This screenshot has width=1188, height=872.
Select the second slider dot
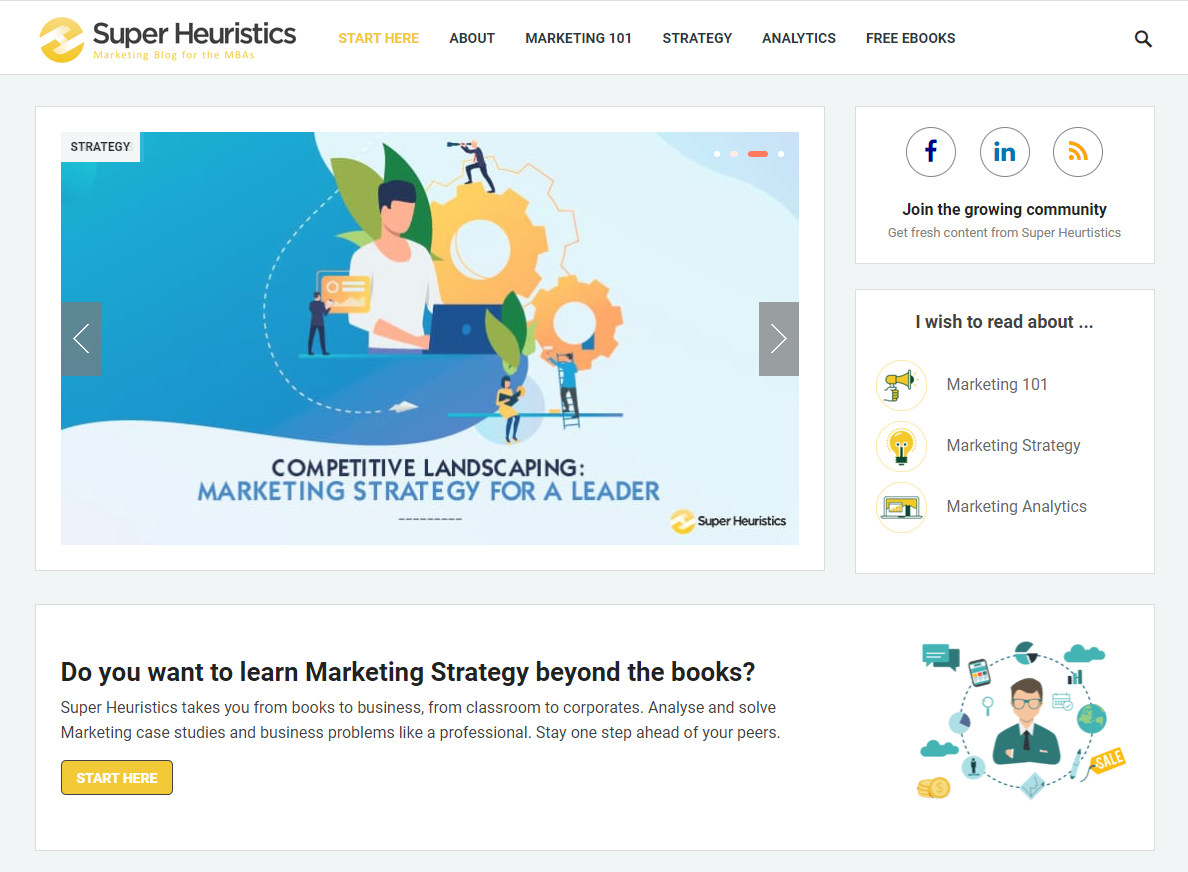coord(733,154)
